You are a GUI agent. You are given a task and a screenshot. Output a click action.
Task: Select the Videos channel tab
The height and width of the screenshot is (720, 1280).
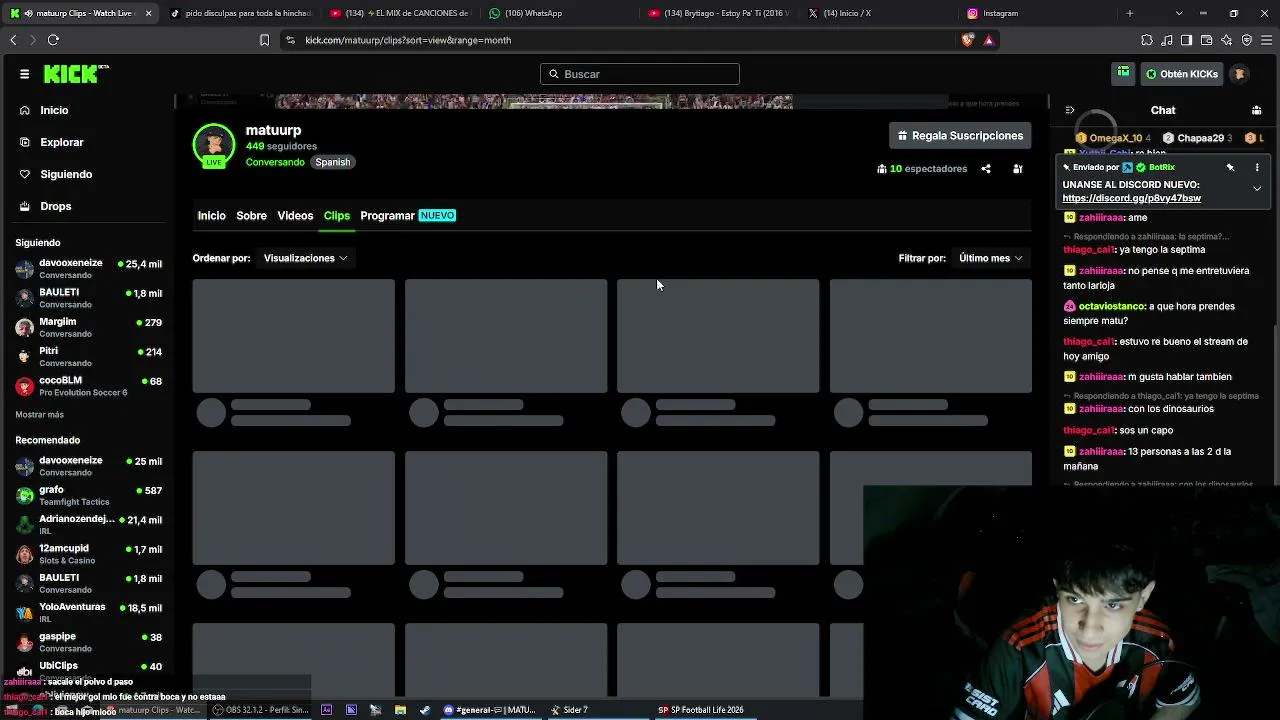tap(295, 216)
